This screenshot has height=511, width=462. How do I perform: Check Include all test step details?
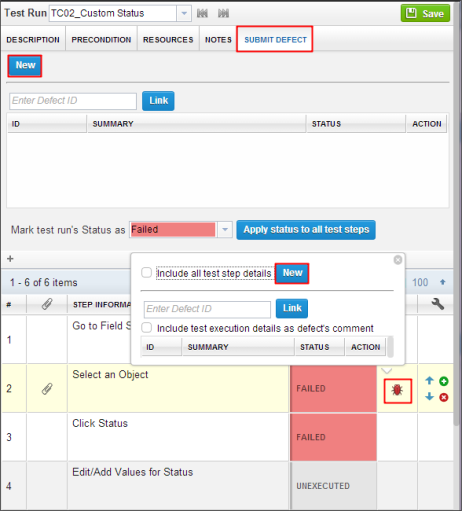tap(147, 272)
